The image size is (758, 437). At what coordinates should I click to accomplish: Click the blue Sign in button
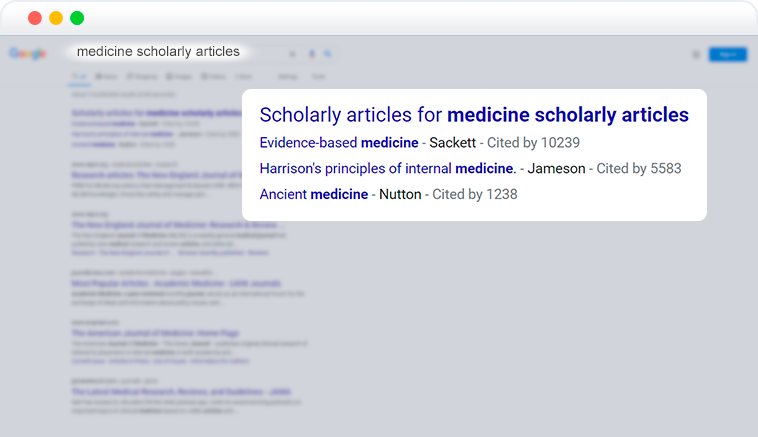(728, 54)
